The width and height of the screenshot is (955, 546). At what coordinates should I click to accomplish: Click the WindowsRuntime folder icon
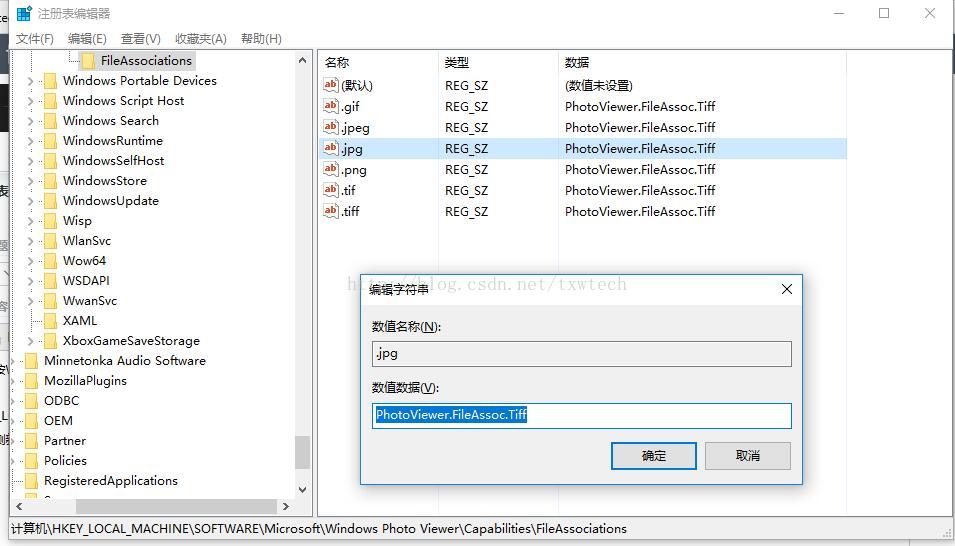(51, 141)
